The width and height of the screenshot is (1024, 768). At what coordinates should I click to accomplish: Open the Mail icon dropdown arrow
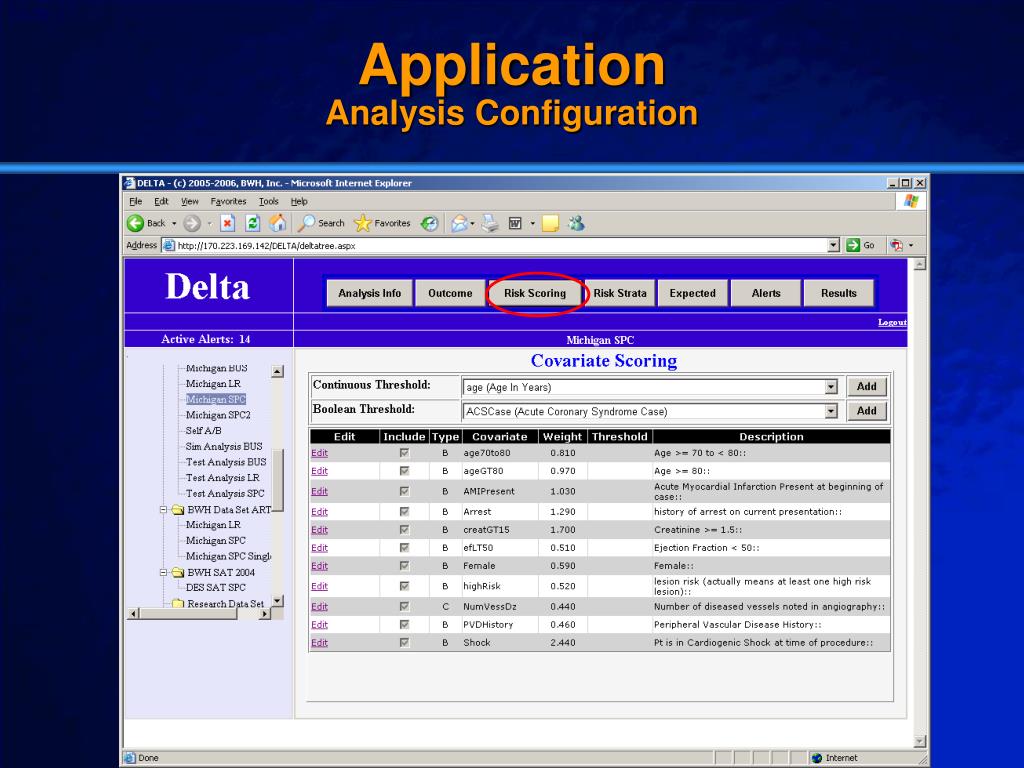click(473, 223)
